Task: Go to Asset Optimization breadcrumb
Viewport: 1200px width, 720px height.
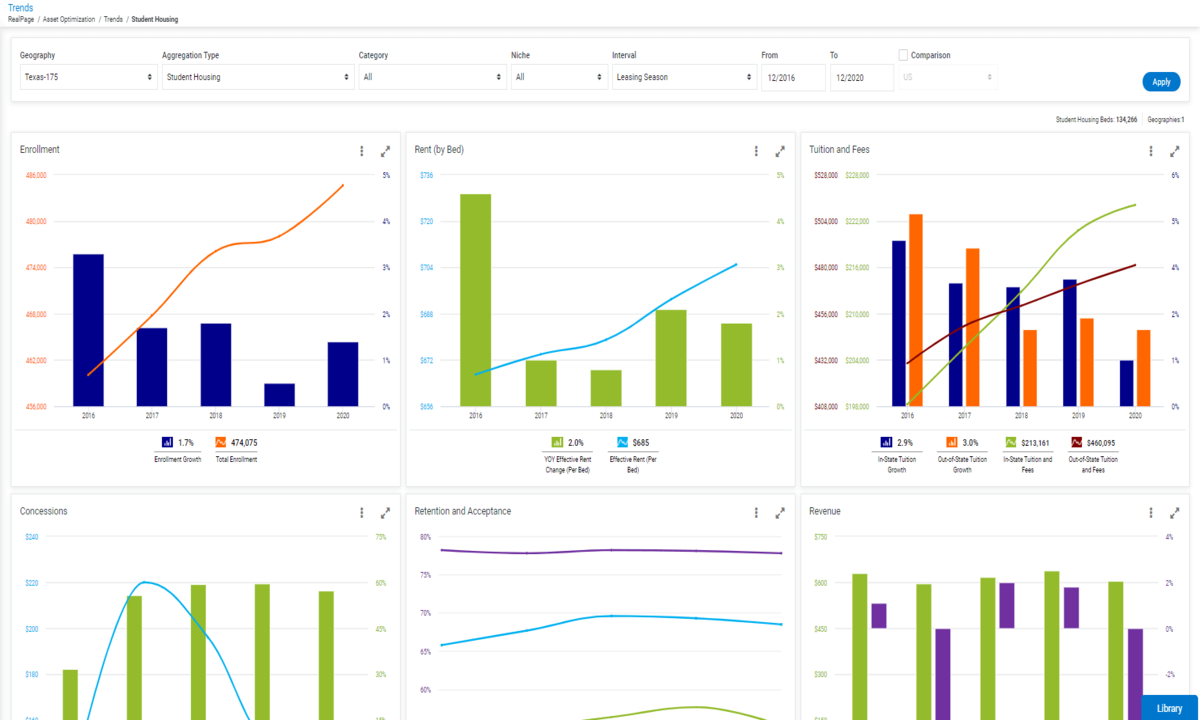Action: [x=69, y=19]
